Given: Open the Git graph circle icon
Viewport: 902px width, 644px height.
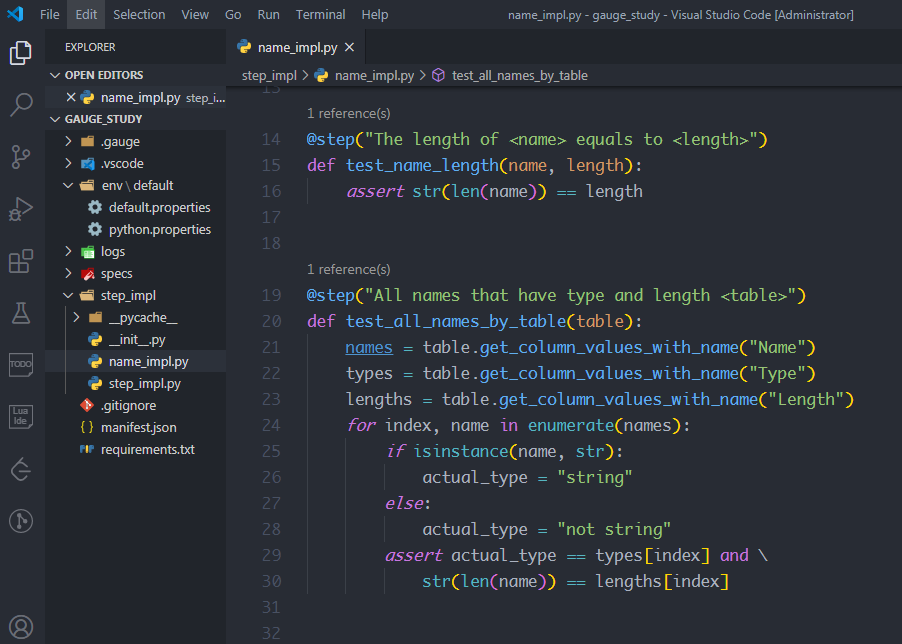Looking at the screenshot, I should pyautogui.click(x=21, y=521).
